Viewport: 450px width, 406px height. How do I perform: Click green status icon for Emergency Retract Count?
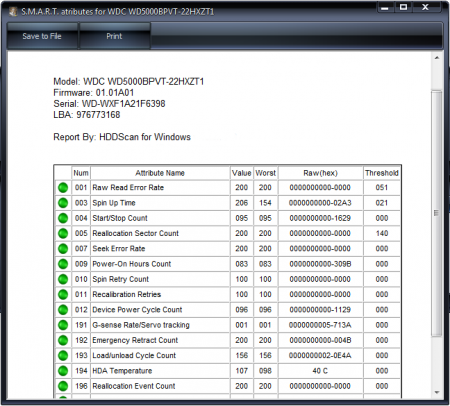63,340
